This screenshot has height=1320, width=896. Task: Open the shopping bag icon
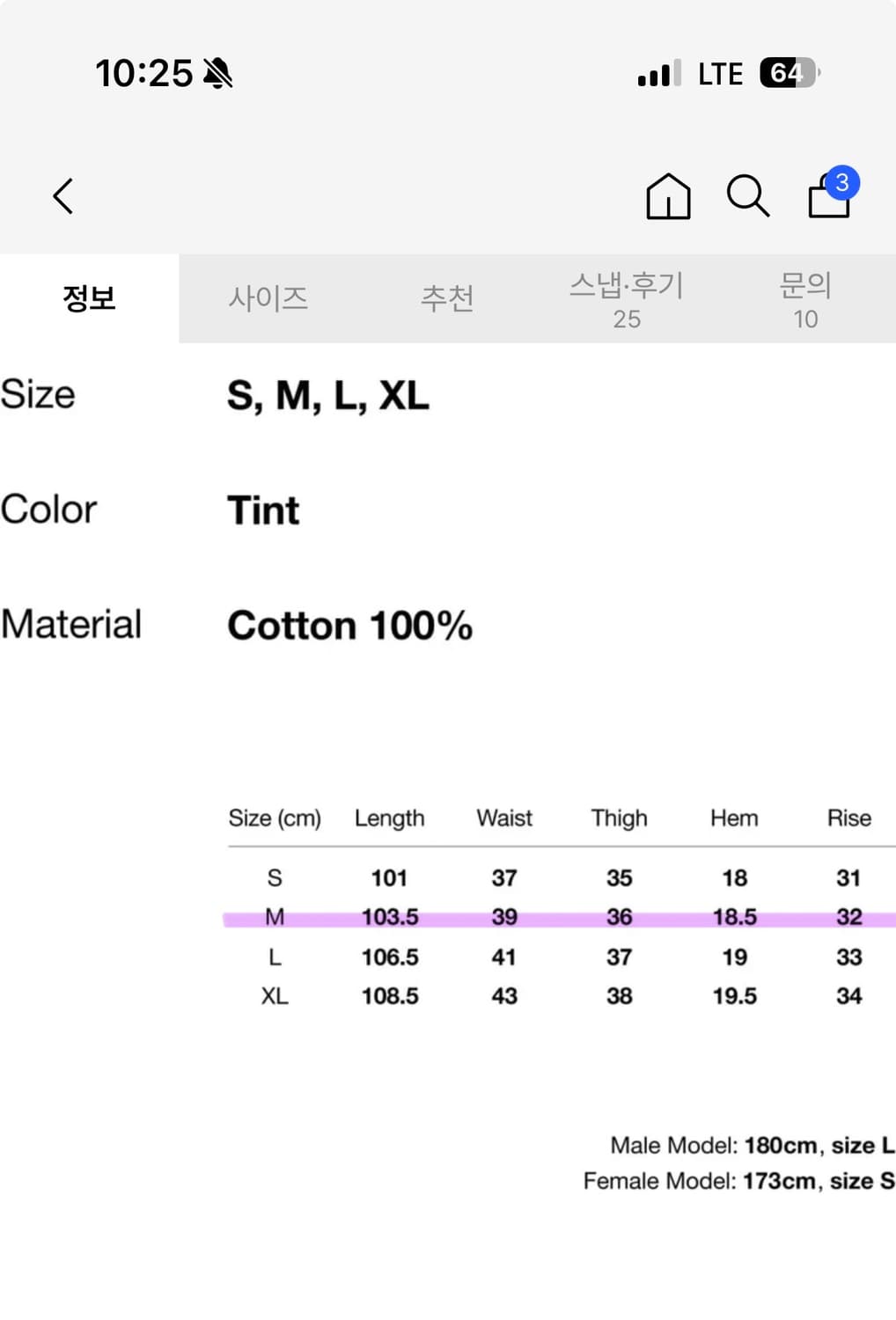826,201
